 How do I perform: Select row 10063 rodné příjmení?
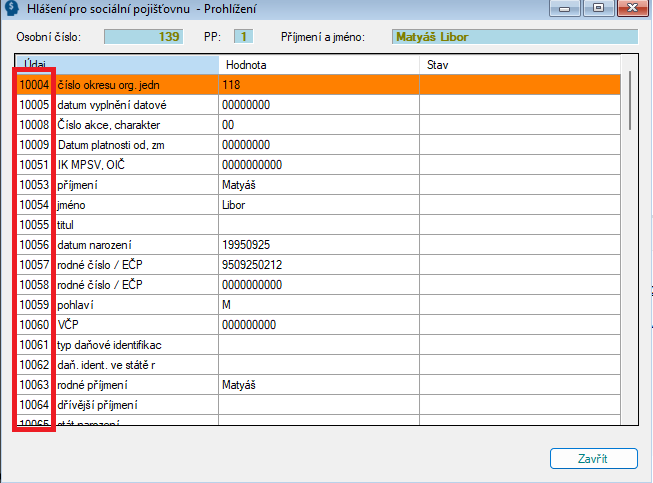(x=318, y=384)
